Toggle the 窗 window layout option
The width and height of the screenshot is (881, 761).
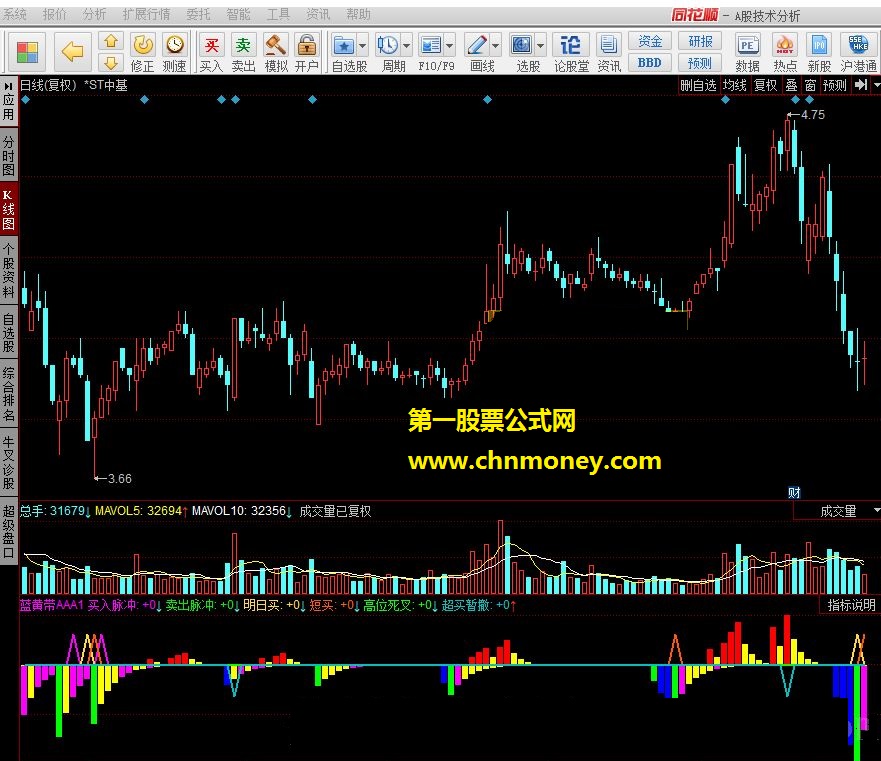(810, 85)
